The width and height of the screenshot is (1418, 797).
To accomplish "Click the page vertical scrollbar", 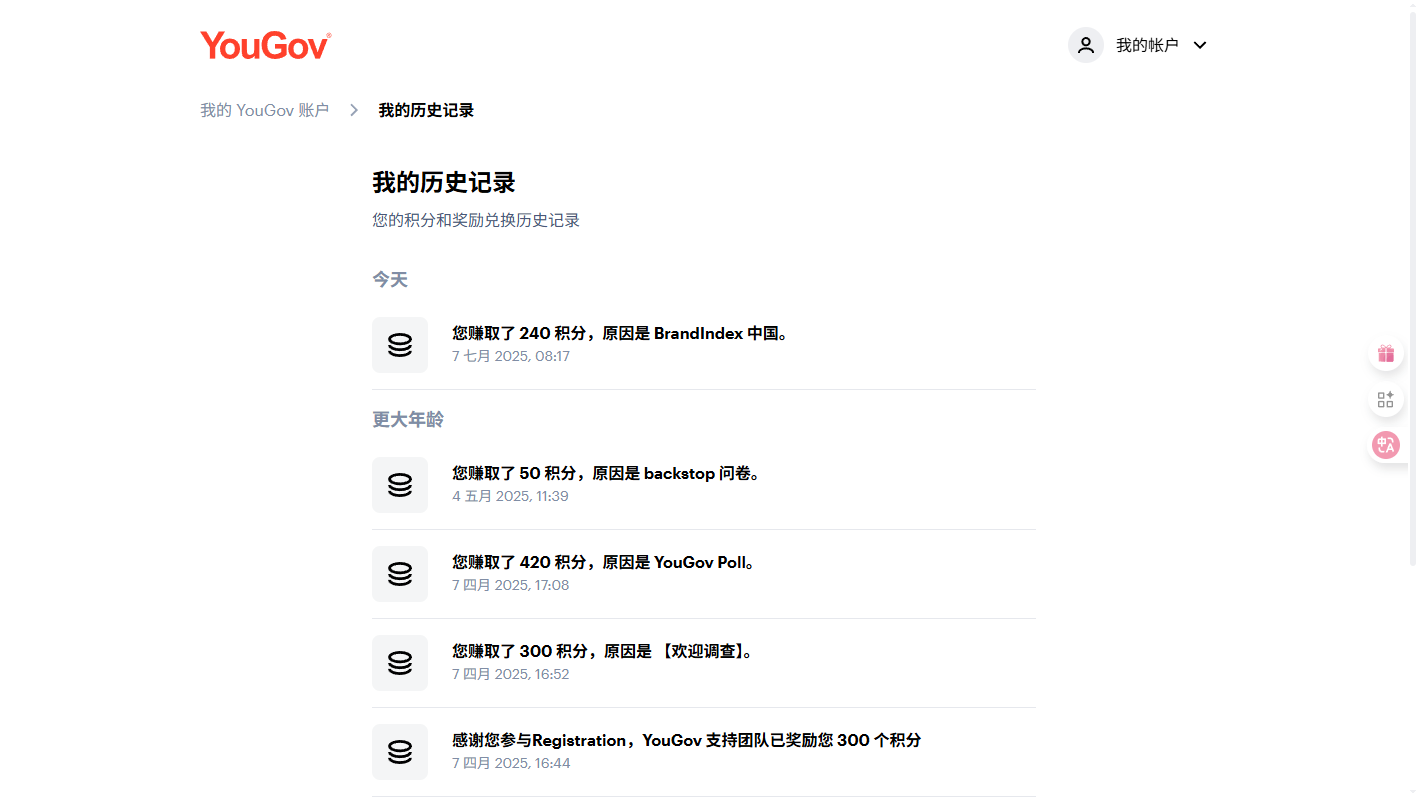I will pyautogui.click(x=1412, y=290).
